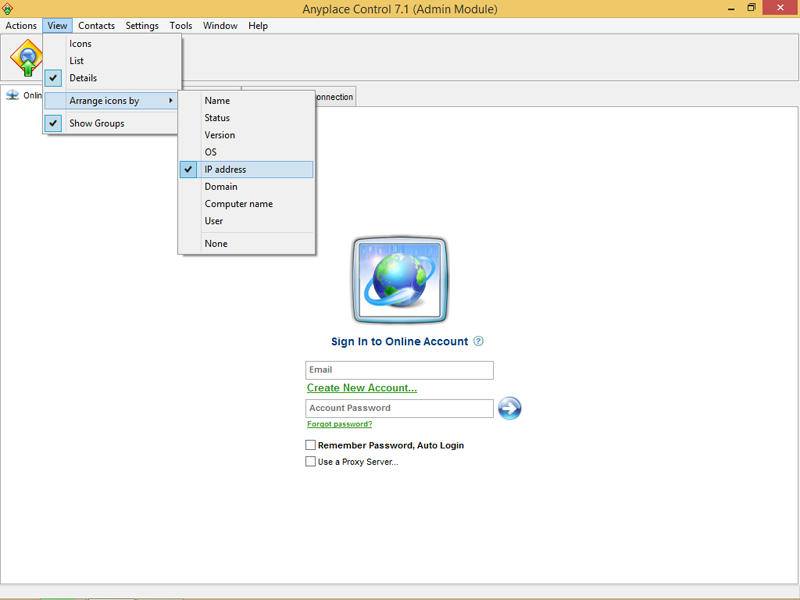The height and width of the screenshot is (600, 800).
Task: Open the Contacts menu
Action: click(x=96, y=26)
